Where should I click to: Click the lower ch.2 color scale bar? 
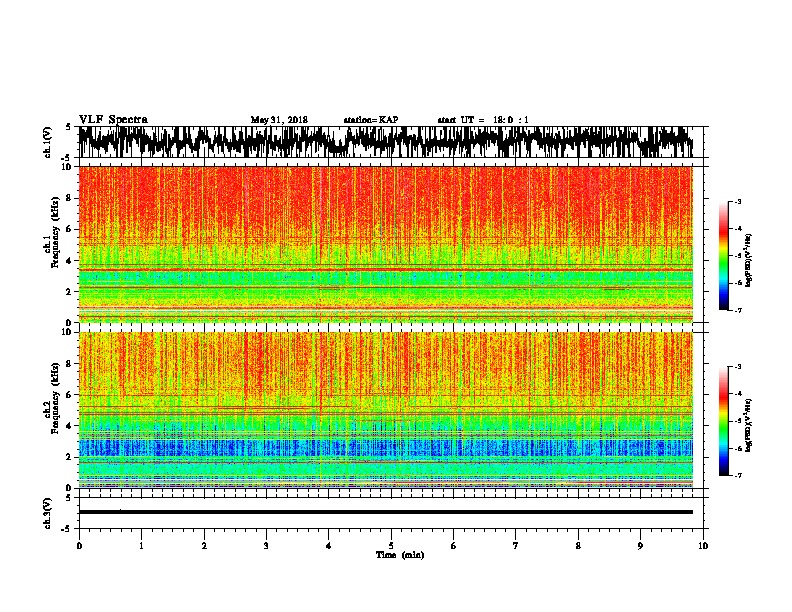pos(723,421)
